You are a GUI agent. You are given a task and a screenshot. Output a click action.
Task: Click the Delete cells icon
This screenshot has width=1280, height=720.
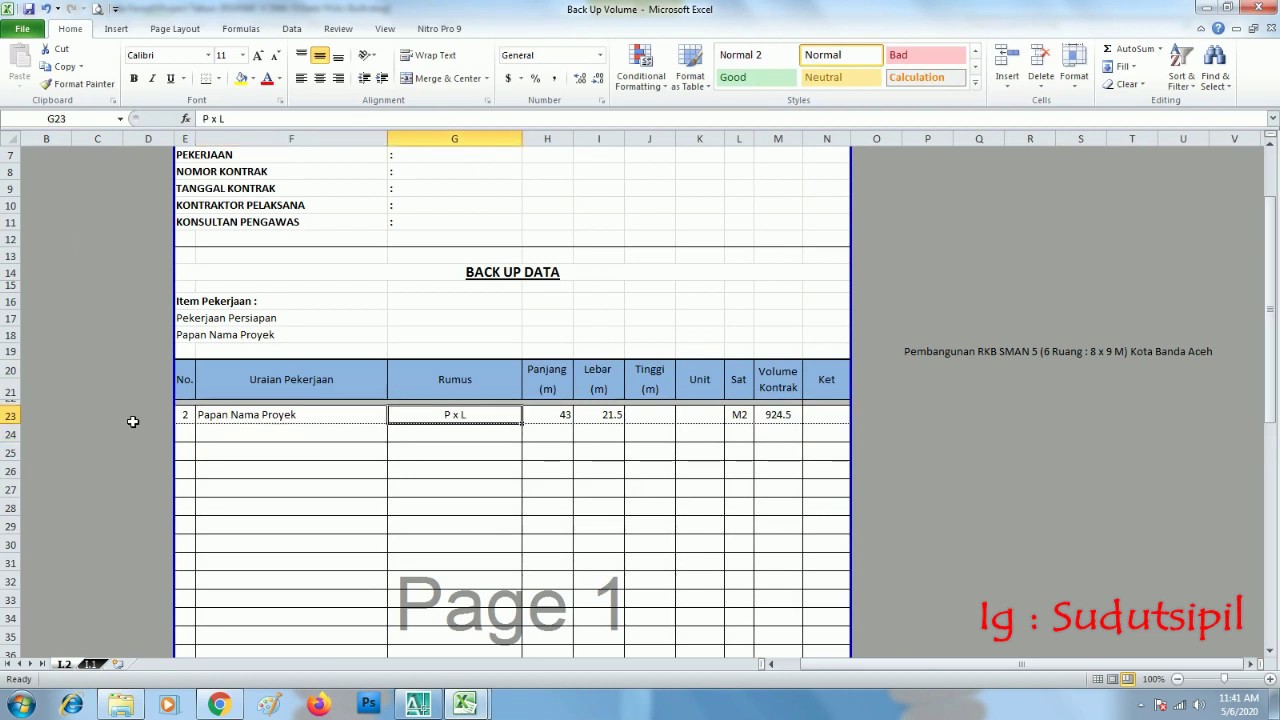(1041, 56)
